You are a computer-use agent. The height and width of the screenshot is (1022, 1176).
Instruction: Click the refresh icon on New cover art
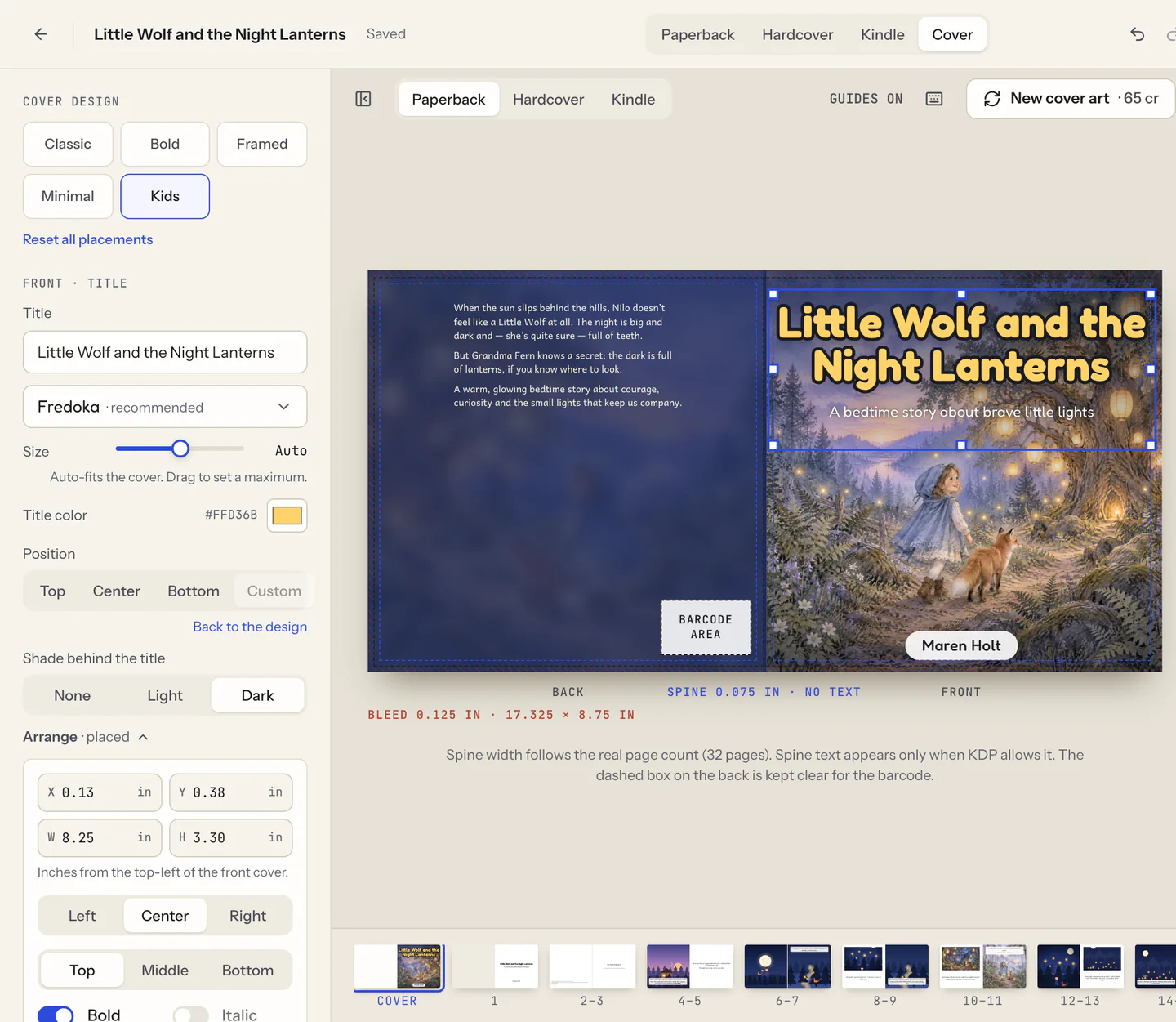pyautogui.click(x=991, y=99)
